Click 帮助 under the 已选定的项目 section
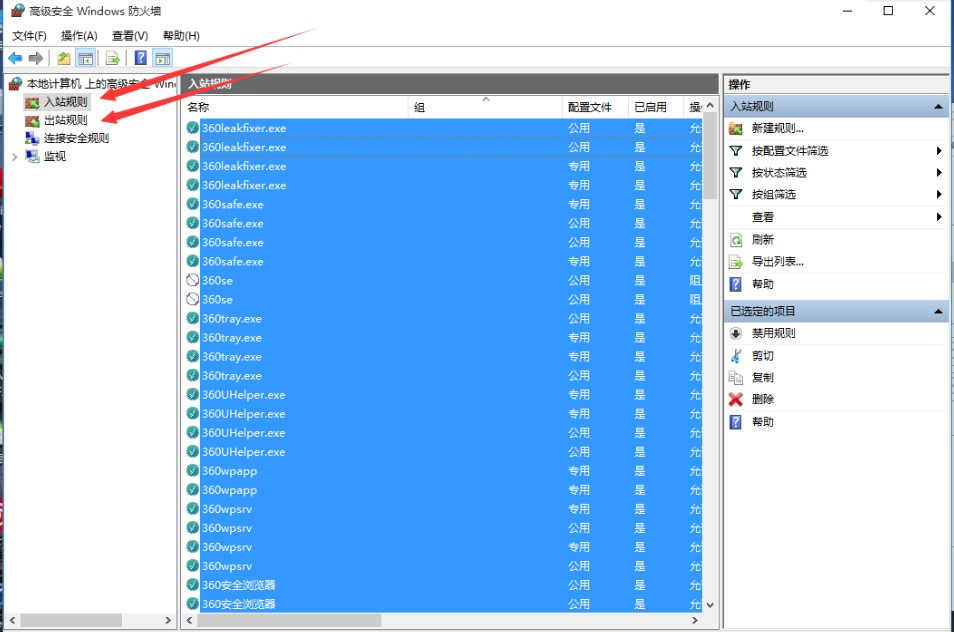The width and height of the screenshot is (954, 632). [763, 422]
